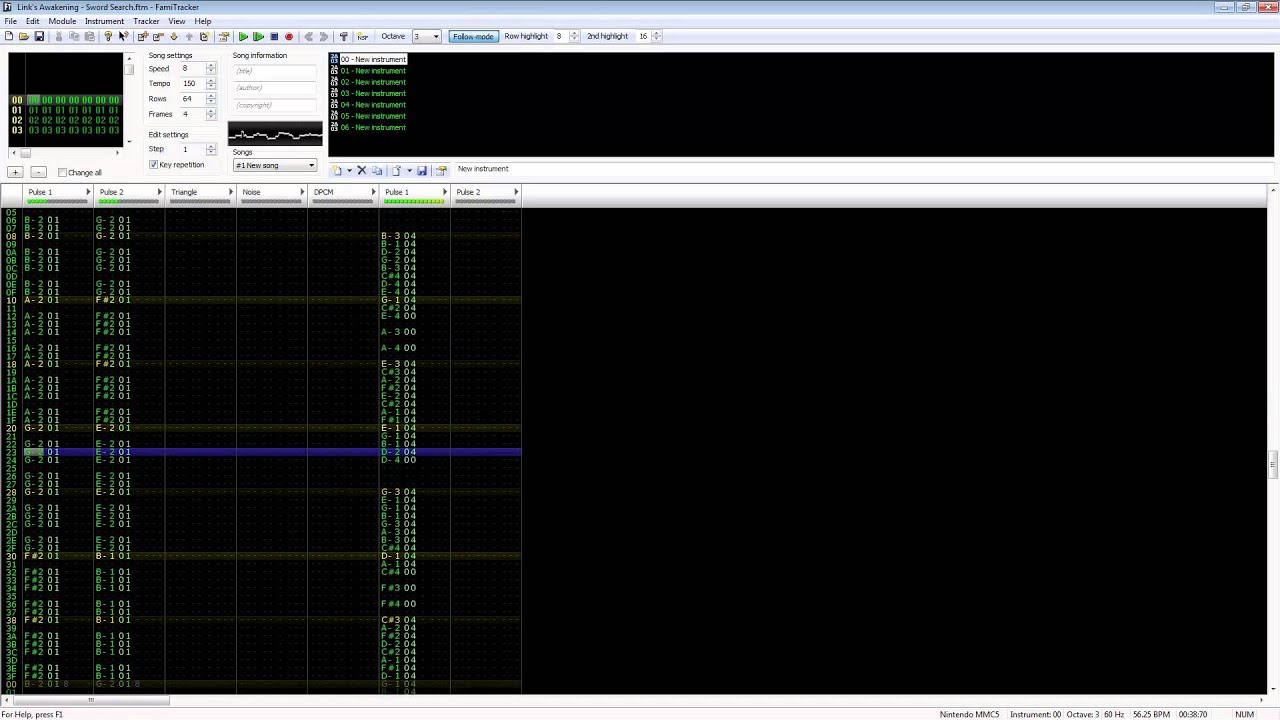Viewport: 1280px width, 720px height.
Task: Click the song title input field
Action: (276, 71)
